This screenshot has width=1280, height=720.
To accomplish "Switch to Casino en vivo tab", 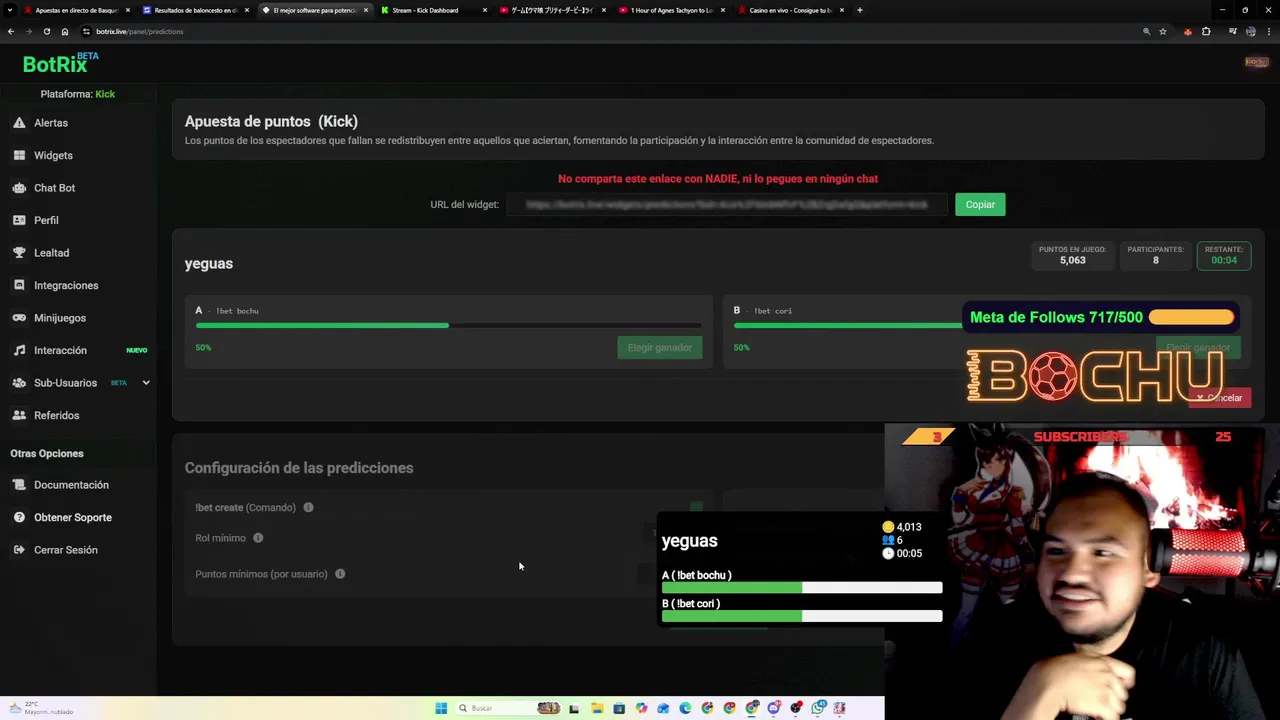I will click(789, 10).
